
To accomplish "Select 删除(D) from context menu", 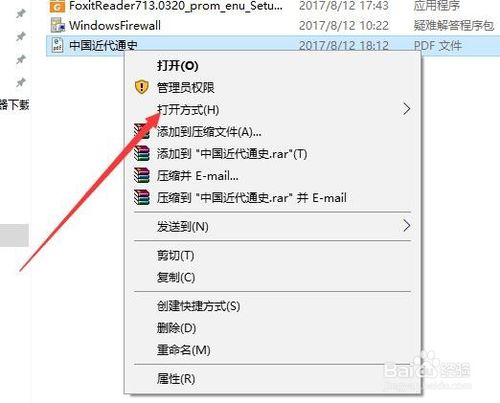I will pyautogui.click(x=176, y=328).
